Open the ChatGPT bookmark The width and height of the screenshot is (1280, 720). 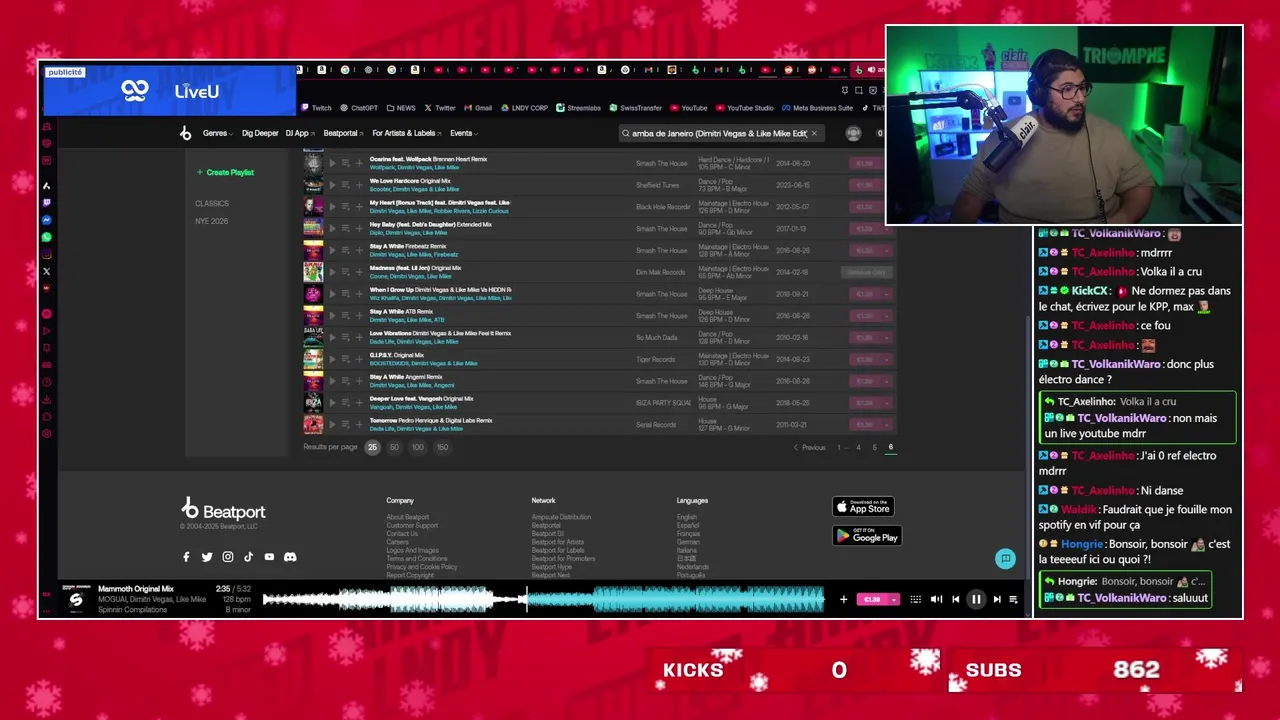[x=359, y=108]
